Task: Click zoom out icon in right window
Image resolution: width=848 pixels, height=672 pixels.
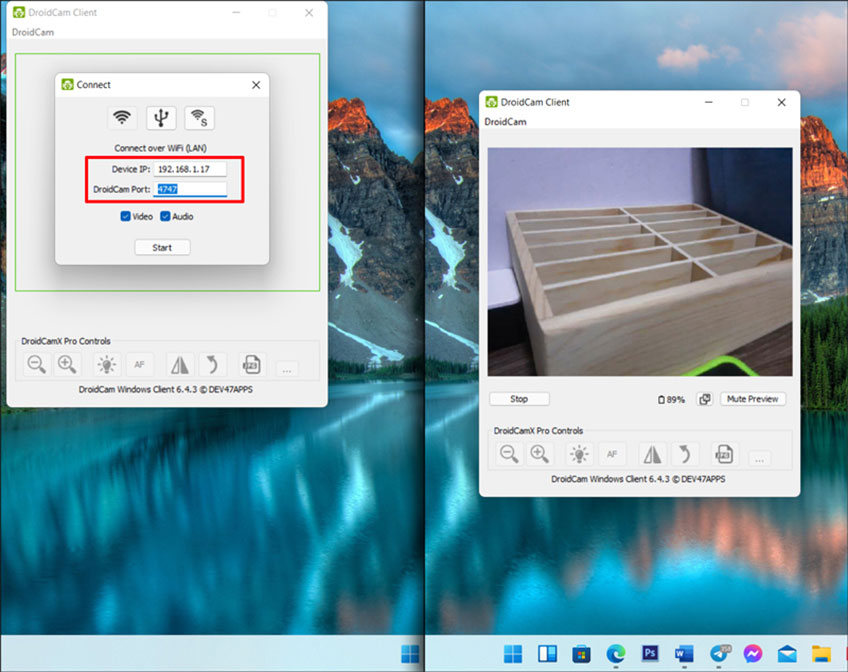Action: 509,454
